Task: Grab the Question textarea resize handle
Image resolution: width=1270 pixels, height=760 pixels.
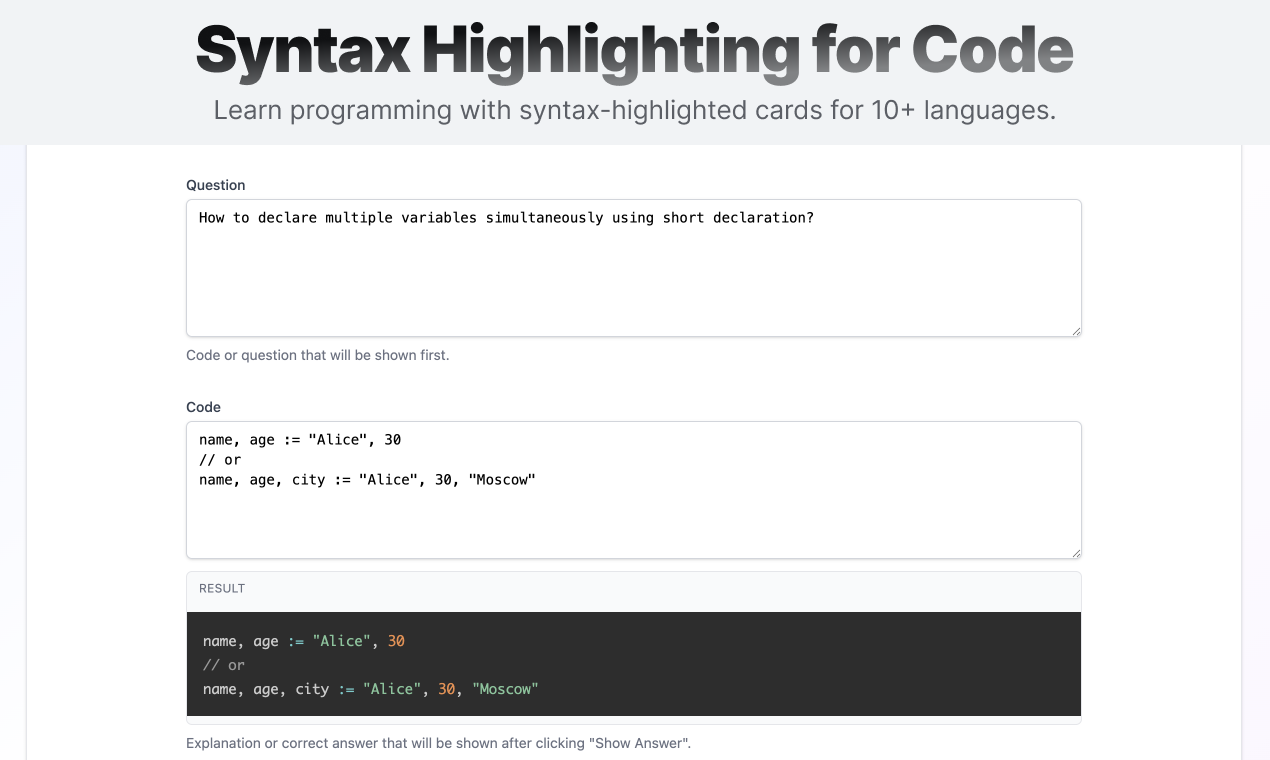Action: 1075,330
